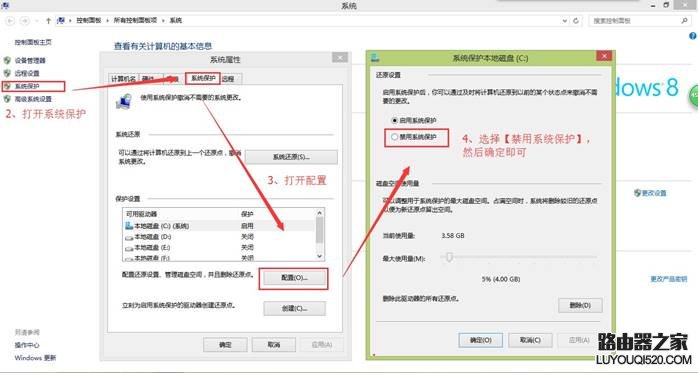This screenshot has width=698, height=373.
Task: Click the 创建(C)... button
Action: point(294,308)
